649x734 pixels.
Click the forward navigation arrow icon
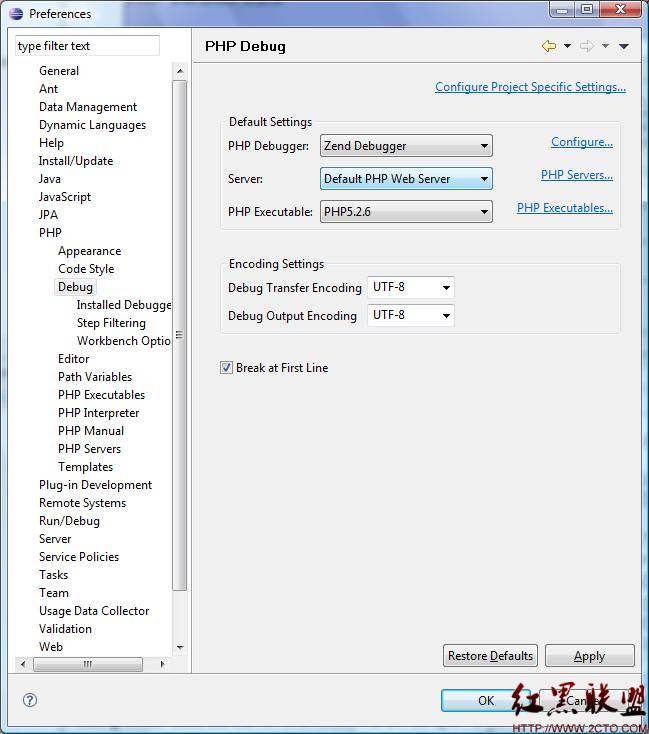(586, 46)
